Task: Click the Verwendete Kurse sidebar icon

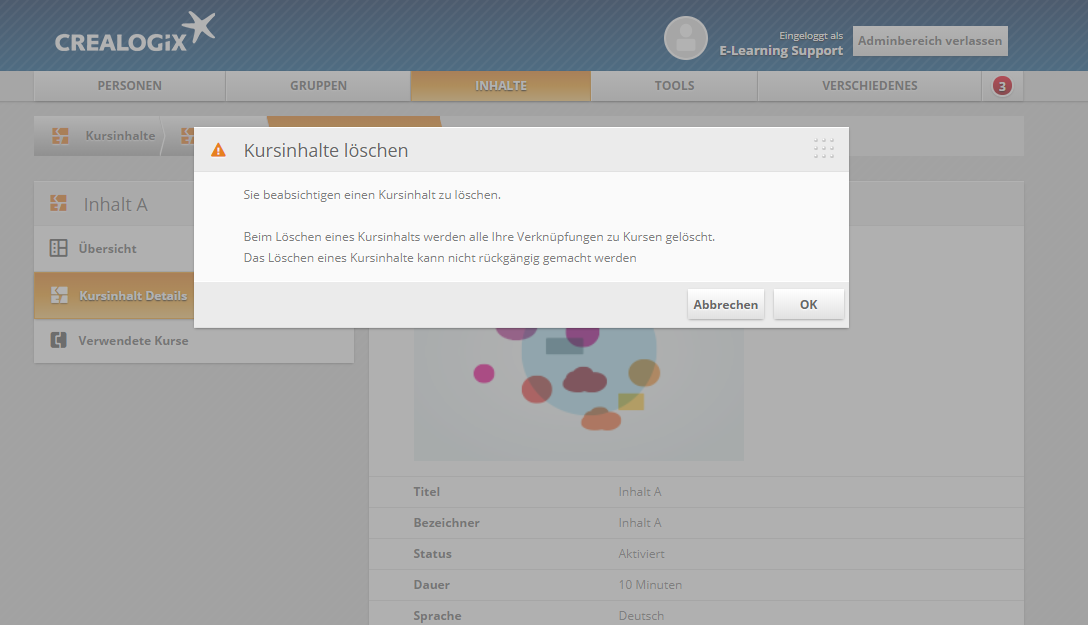Action: [x=59, y=341]
